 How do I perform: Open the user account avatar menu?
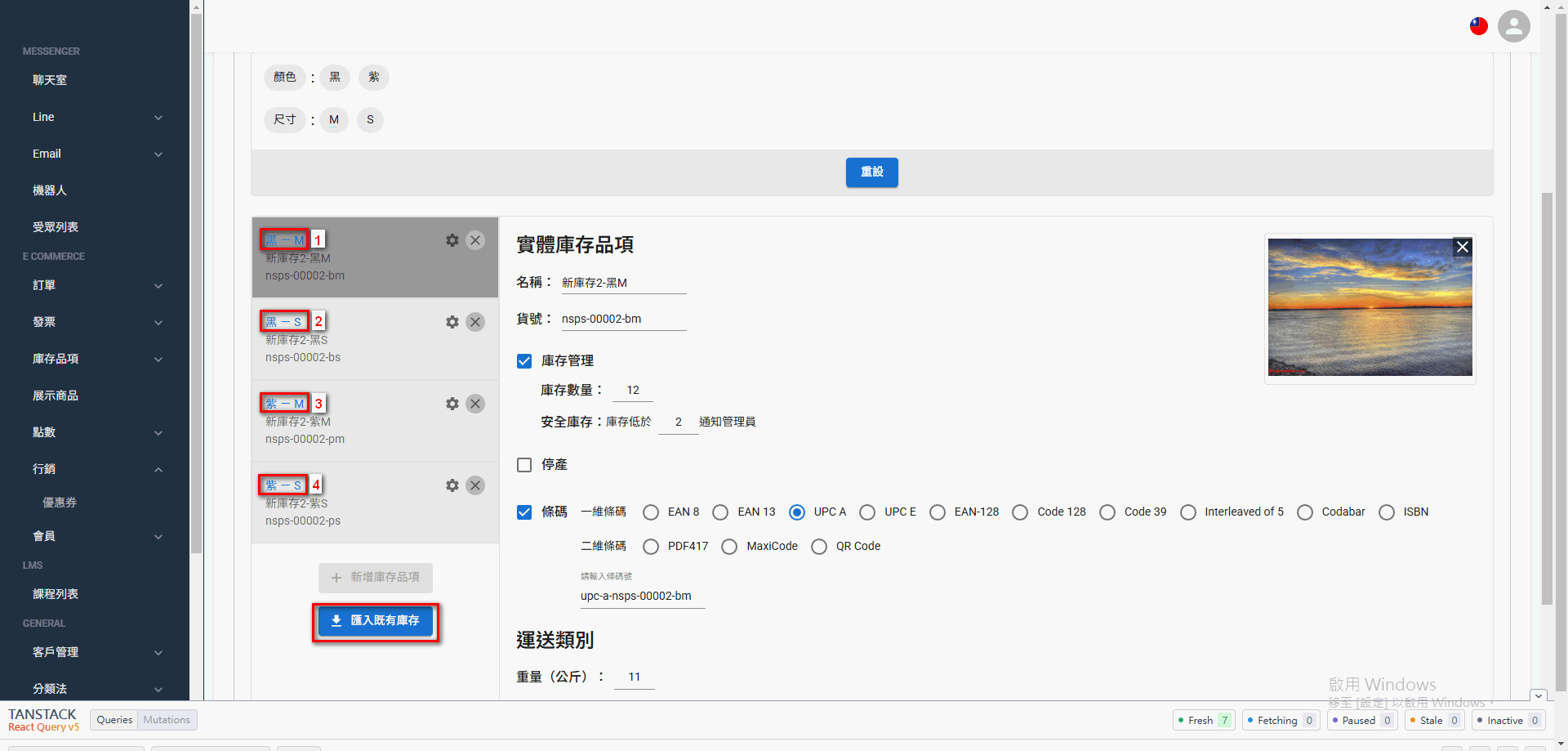(1513, 26)
